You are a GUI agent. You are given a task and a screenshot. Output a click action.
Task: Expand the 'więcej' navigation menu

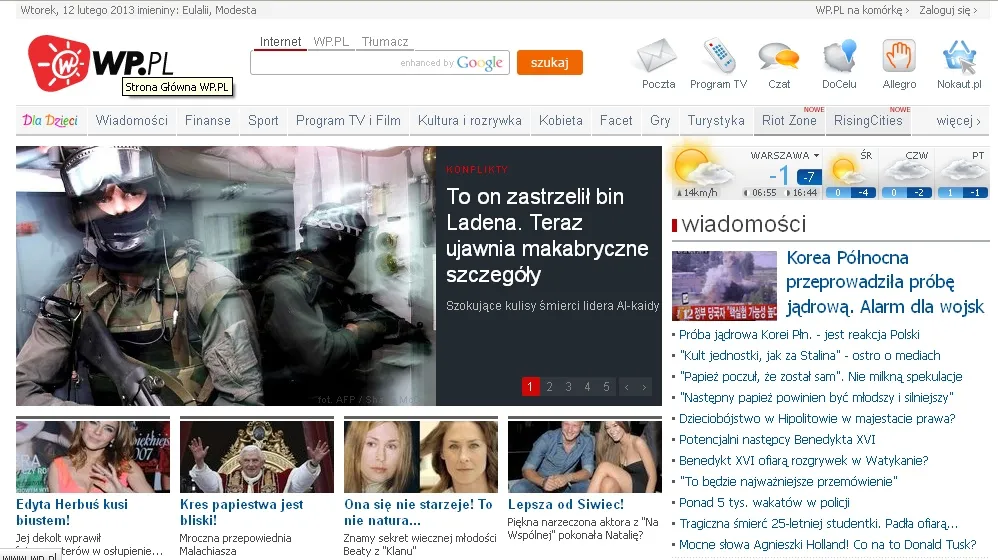(x=957, y=121)
